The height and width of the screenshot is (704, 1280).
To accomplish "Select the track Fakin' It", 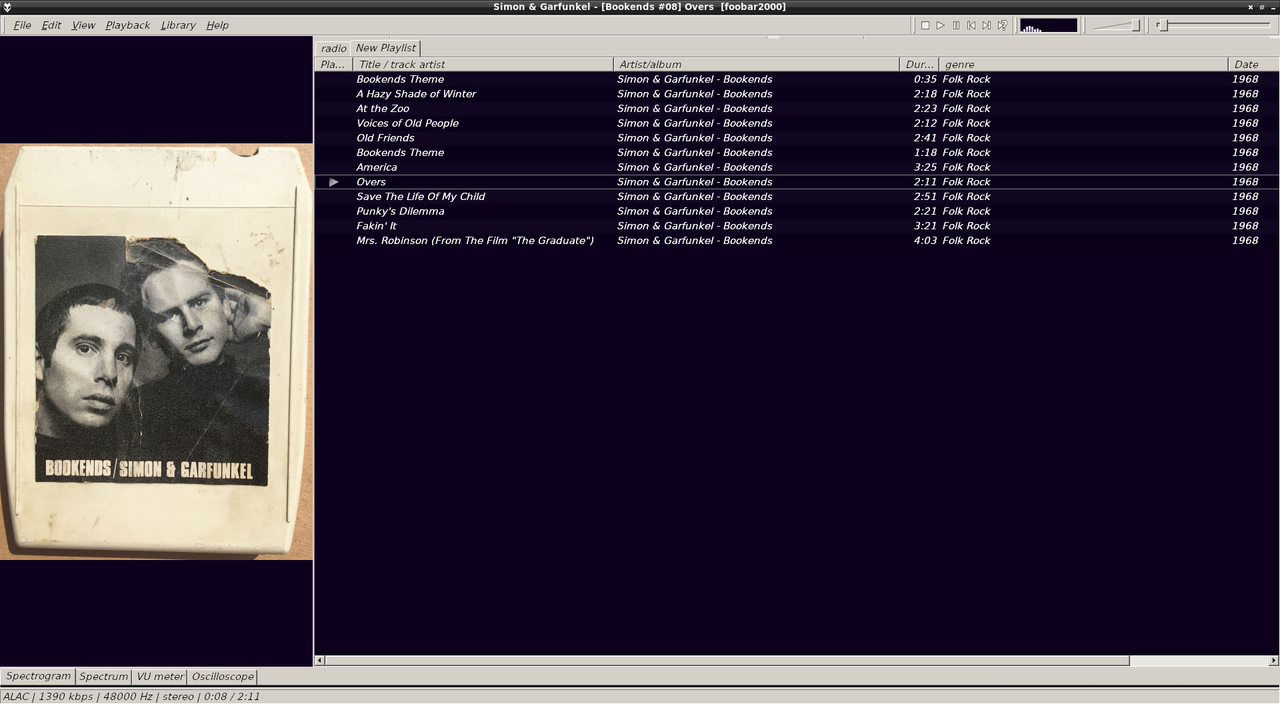I will [797, 226].
